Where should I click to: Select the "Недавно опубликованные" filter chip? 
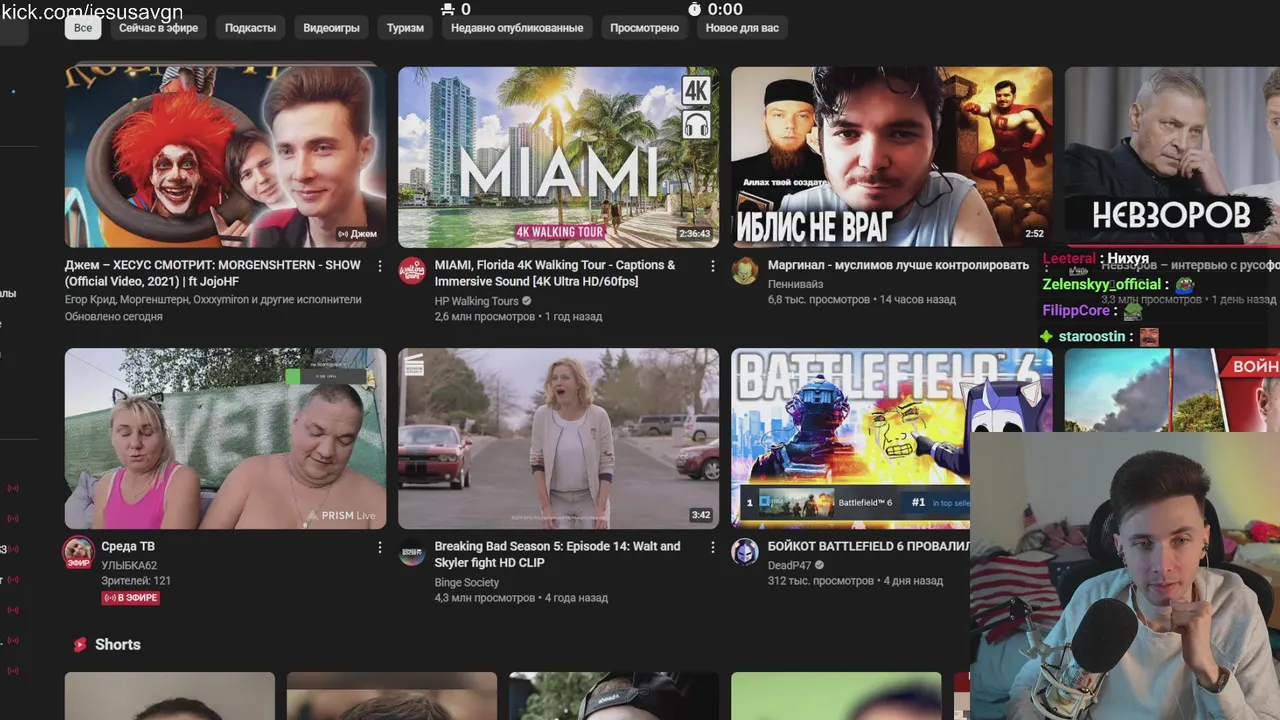(517, 28)
